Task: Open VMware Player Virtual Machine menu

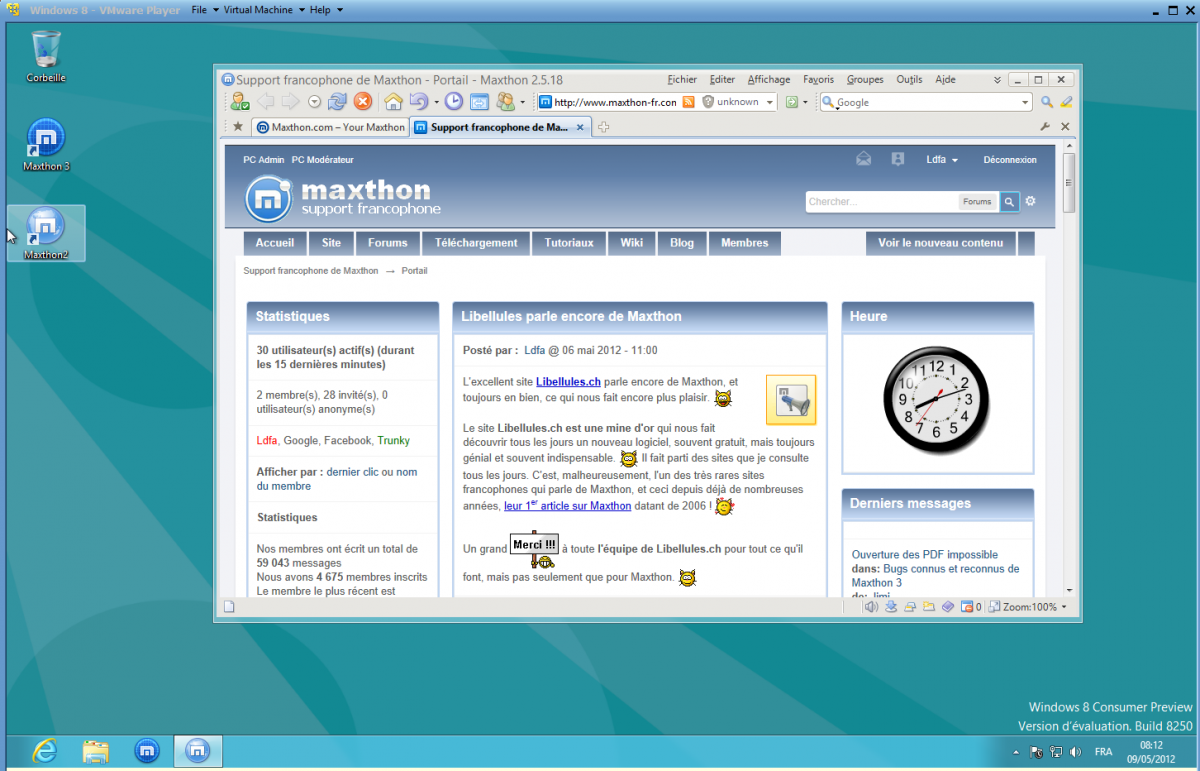Action: click(258, 10)
